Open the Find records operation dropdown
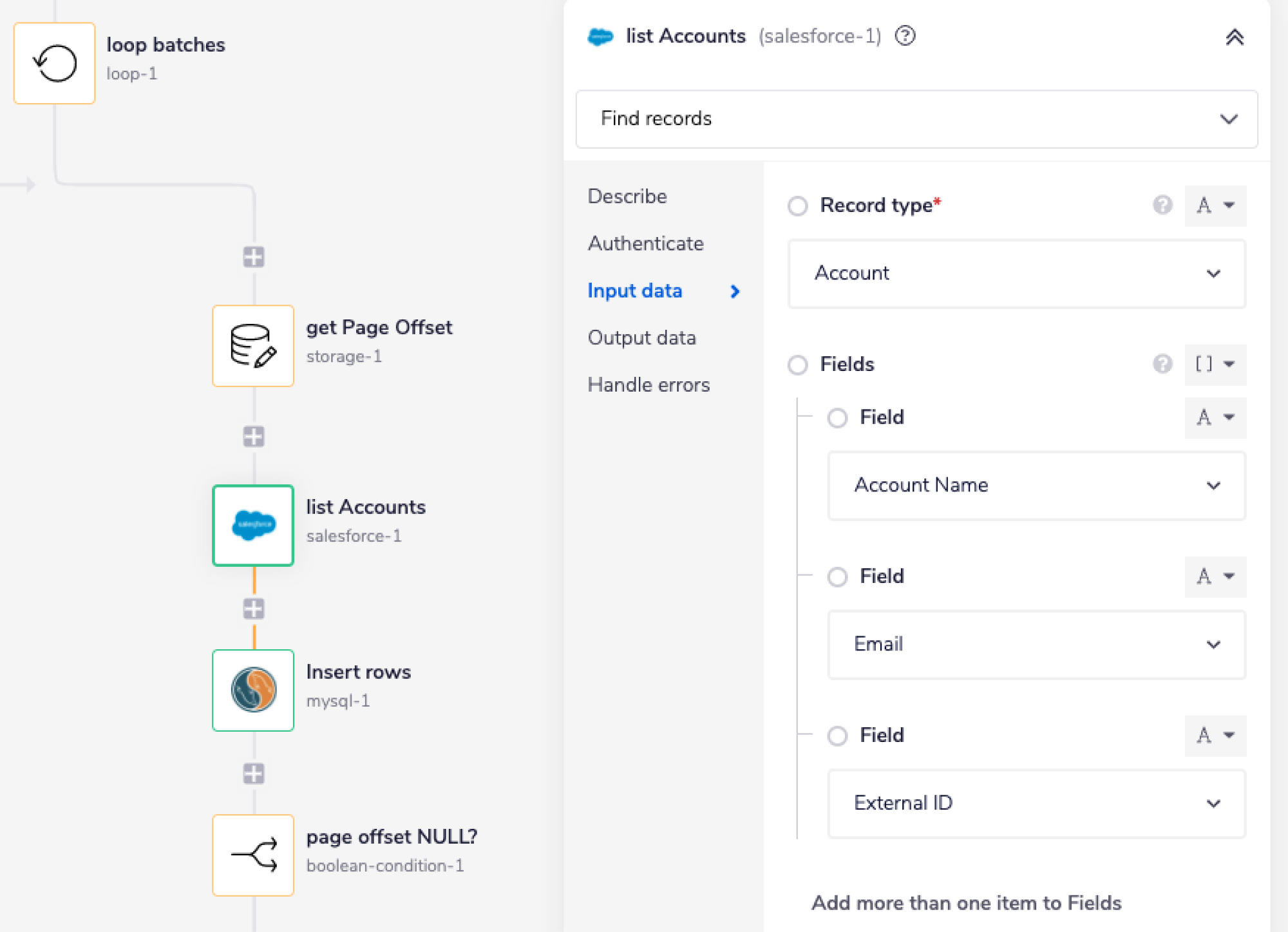This screenshot has height=932, width=1288. pos(916,119)
